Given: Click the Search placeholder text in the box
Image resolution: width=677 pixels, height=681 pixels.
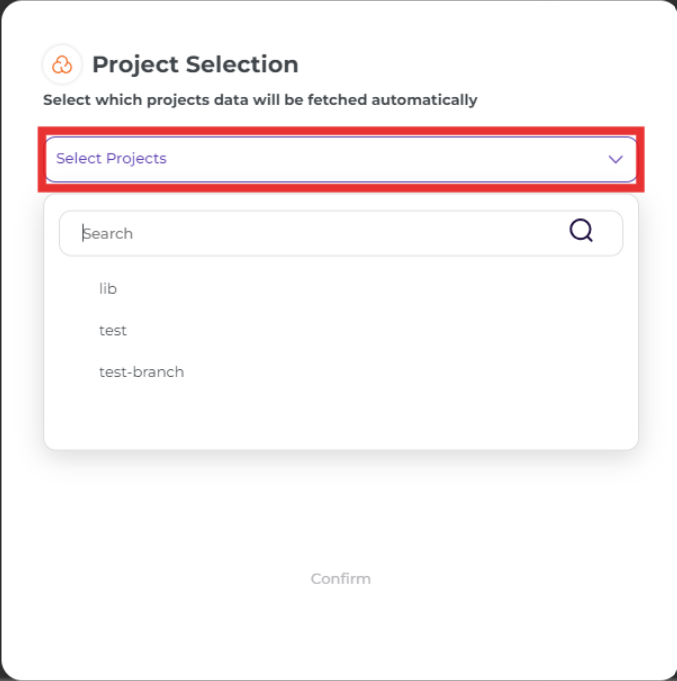Looking at the screenshot, I should (x=108, y=234).
